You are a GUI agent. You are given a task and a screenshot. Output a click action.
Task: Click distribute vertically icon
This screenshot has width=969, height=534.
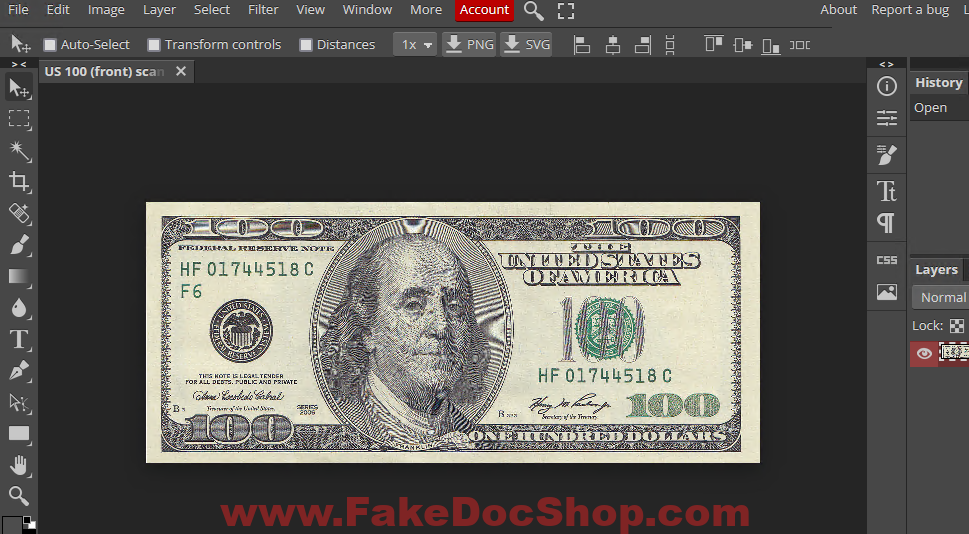pos(670,44)
